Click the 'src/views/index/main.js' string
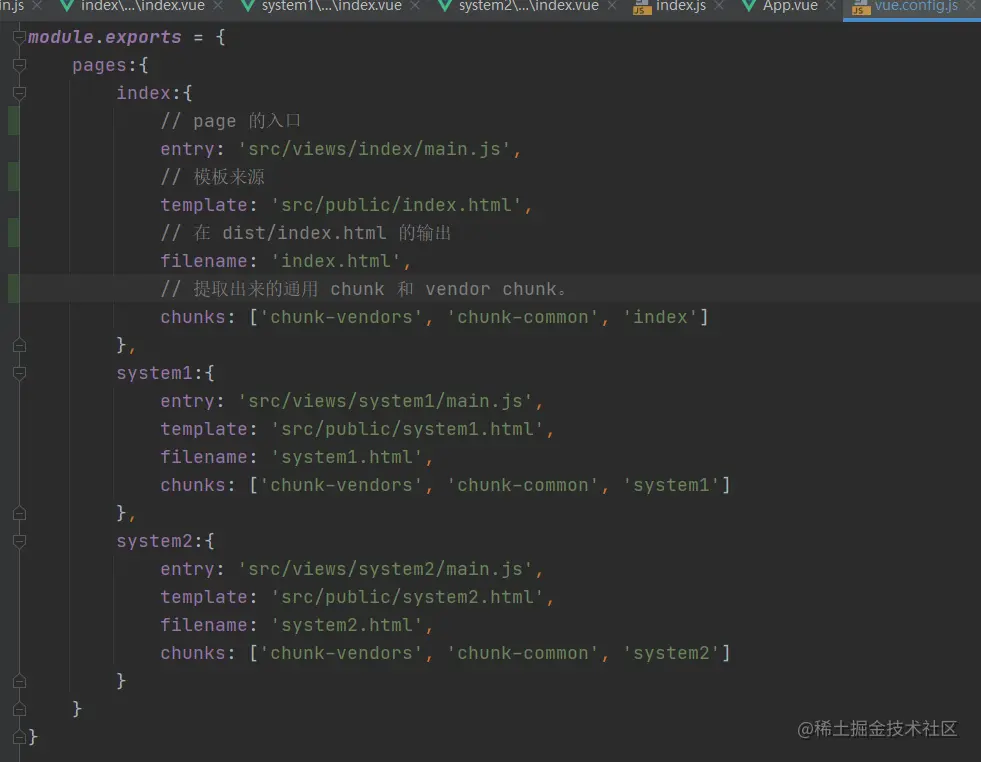The image size is (981, 762). 374,149
